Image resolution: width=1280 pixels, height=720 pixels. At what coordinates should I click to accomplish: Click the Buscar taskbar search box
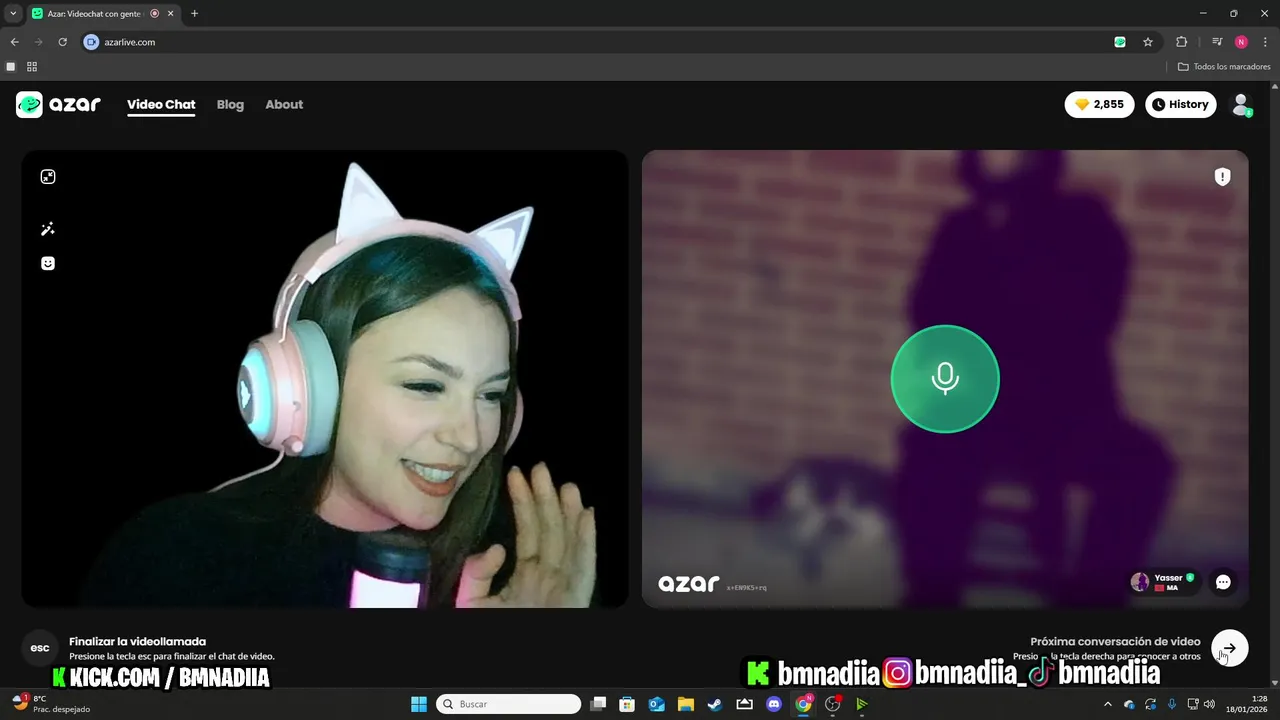[509, 704]
